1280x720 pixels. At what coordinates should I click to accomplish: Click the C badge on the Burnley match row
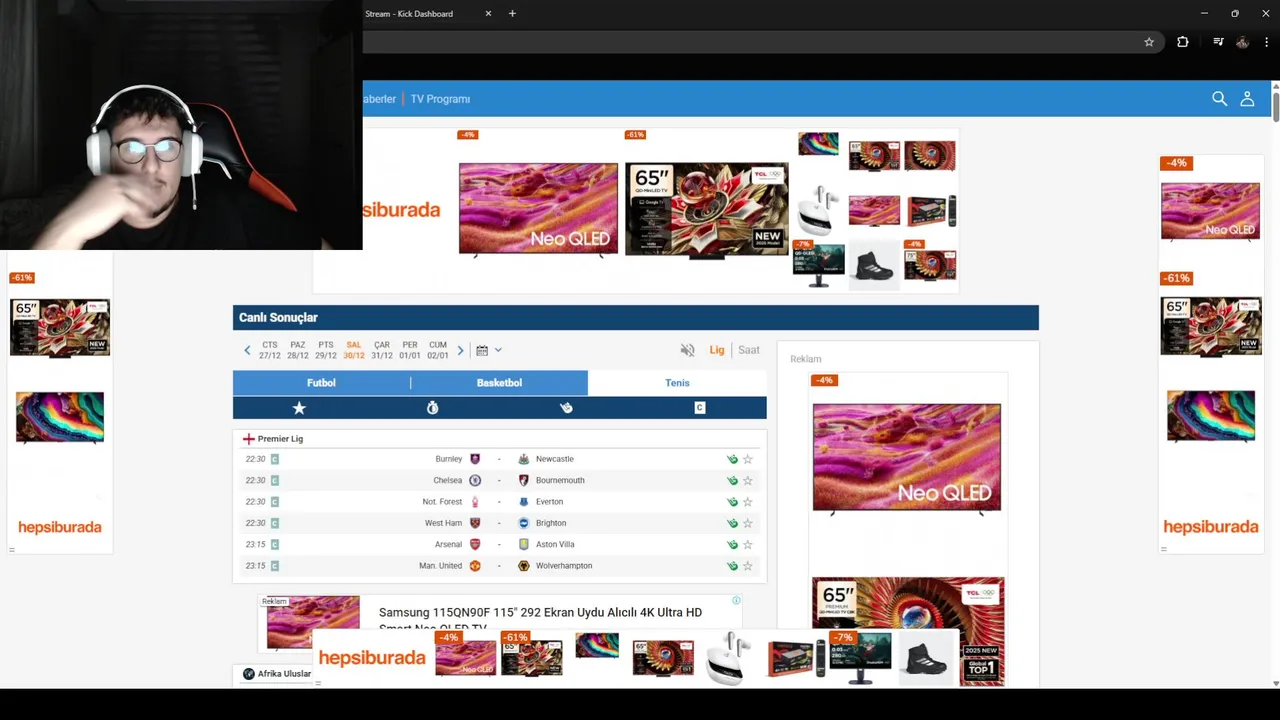pyautogui.click(x=274, y=459)
